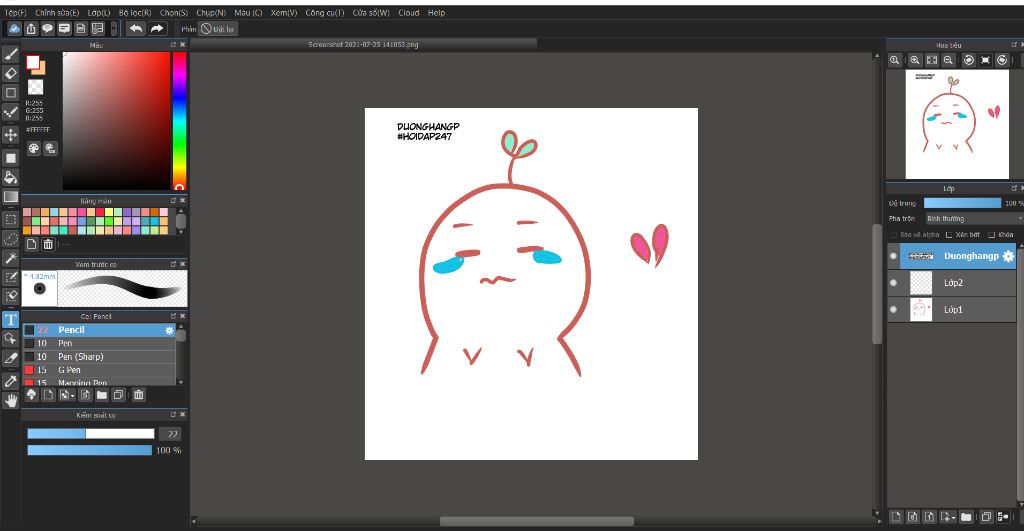Adjust the Độ trong opacity slider
The height and width of the screenshot is (531, 1024).
point(963,203)
